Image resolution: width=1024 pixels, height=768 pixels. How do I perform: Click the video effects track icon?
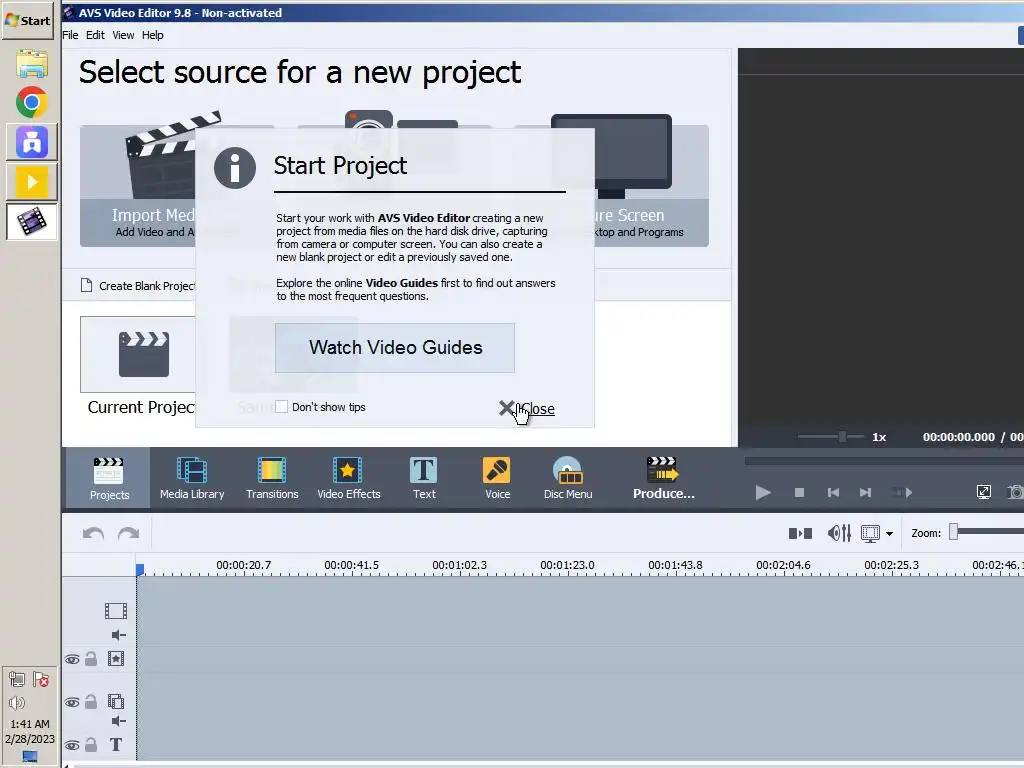point(116,658)
